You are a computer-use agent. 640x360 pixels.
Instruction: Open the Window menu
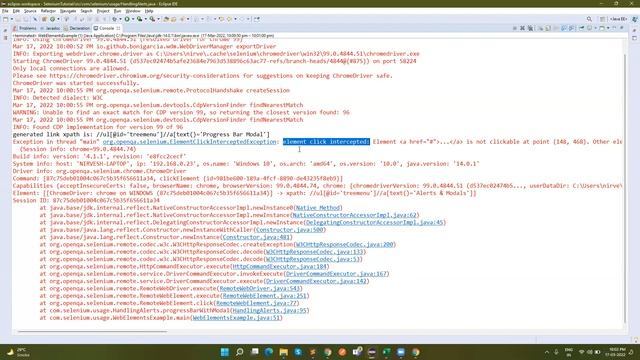tap(133, 11)
